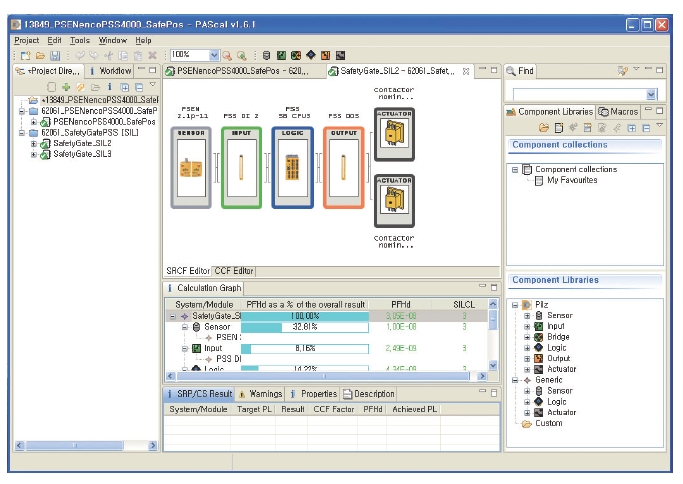Expand the SafetyGate_SIL3 tree node
Screen dimensions: 683x484
34,154
